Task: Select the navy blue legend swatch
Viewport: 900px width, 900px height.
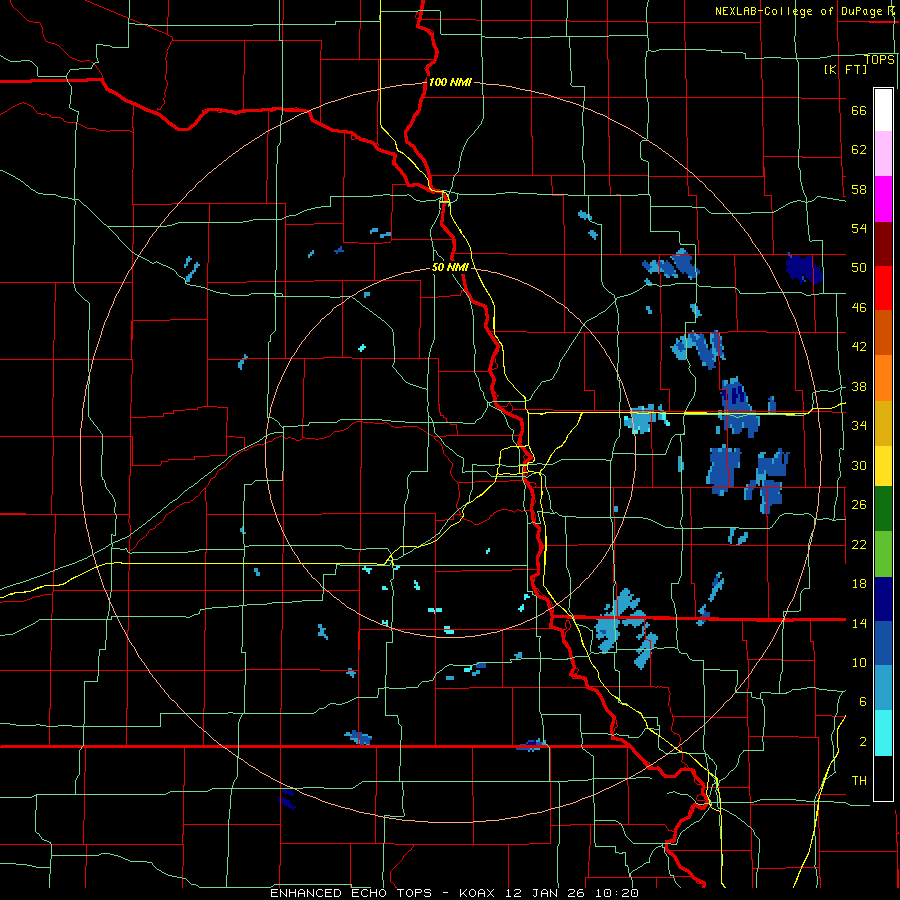Action: 883,599
